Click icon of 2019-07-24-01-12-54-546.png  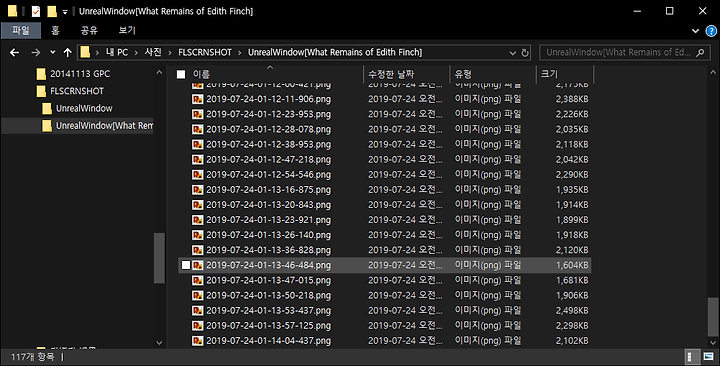tap(197, 175)
